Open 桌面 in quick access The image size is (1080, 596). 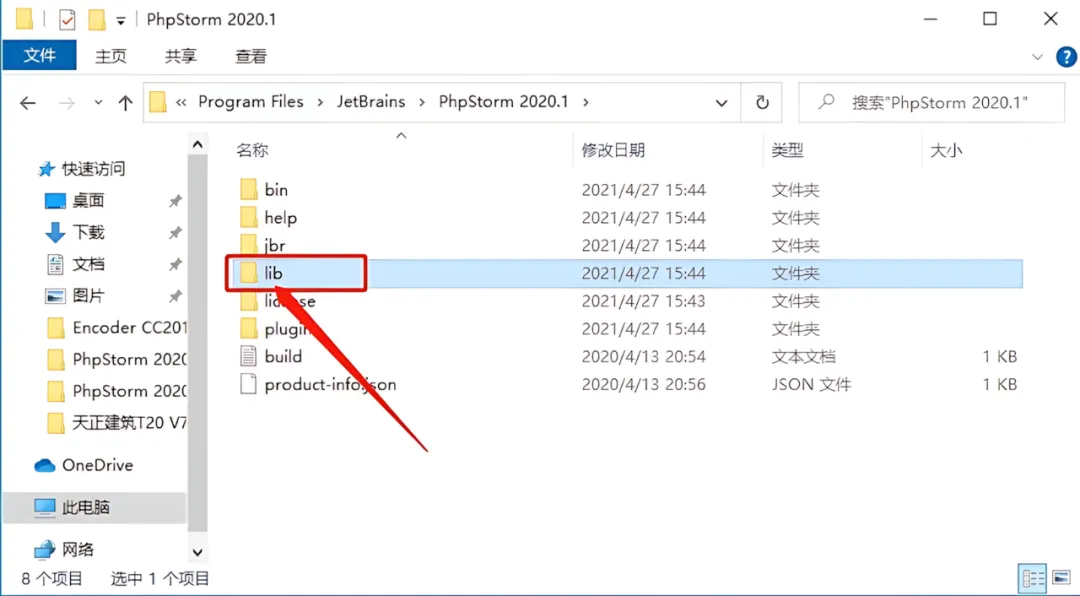[x=74, y=201]
